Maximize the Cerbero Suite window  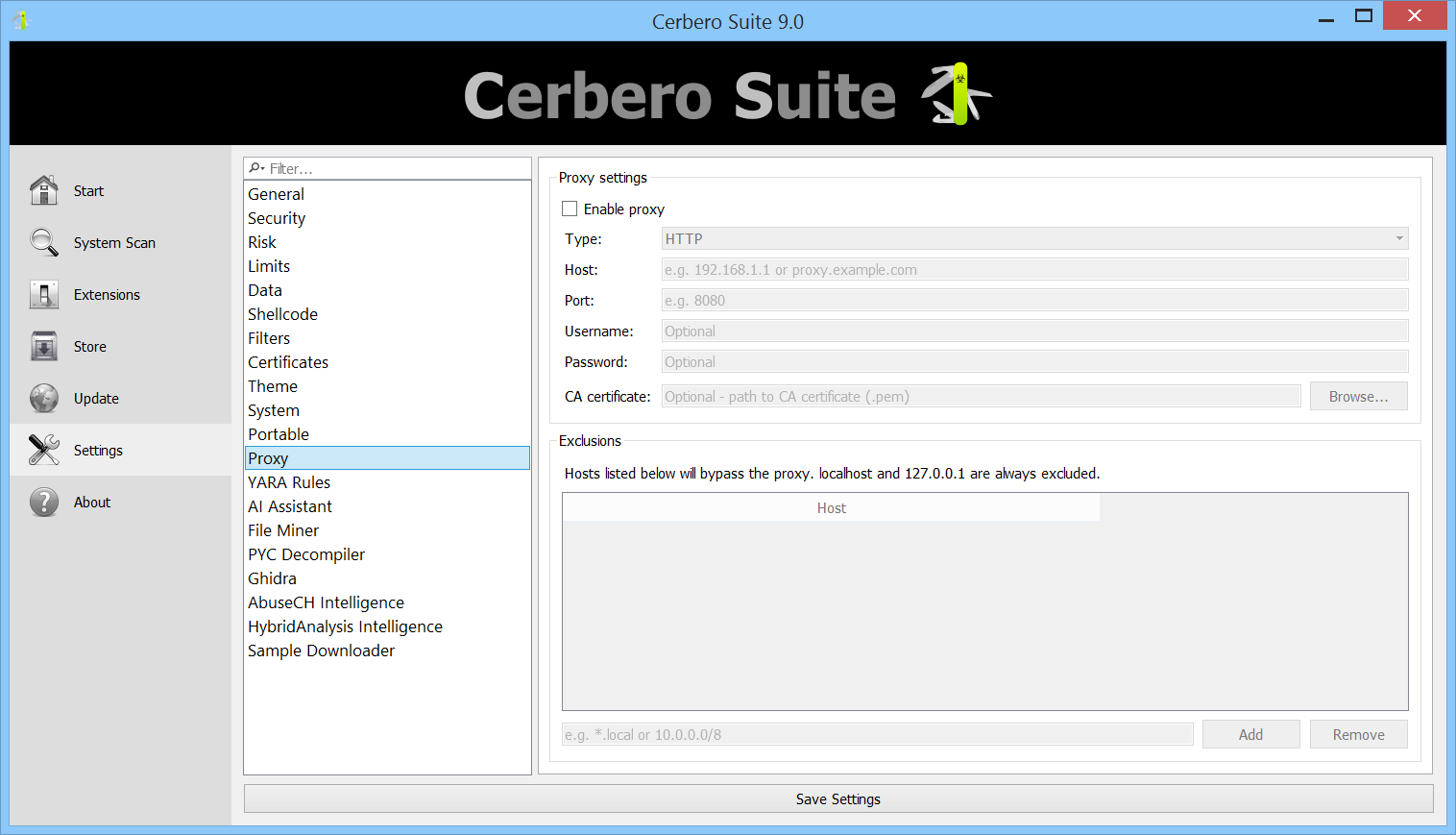[x=1364, y=16]
